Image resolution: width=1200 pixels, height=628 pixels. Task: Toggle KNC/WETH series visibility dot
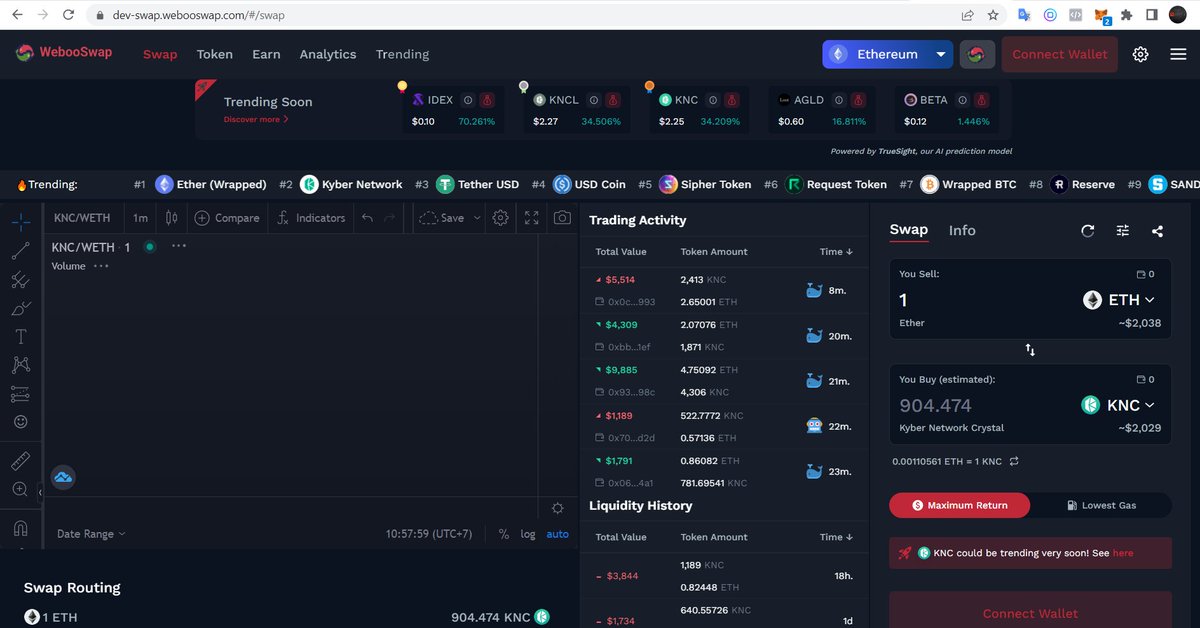(x=149, y=246)
